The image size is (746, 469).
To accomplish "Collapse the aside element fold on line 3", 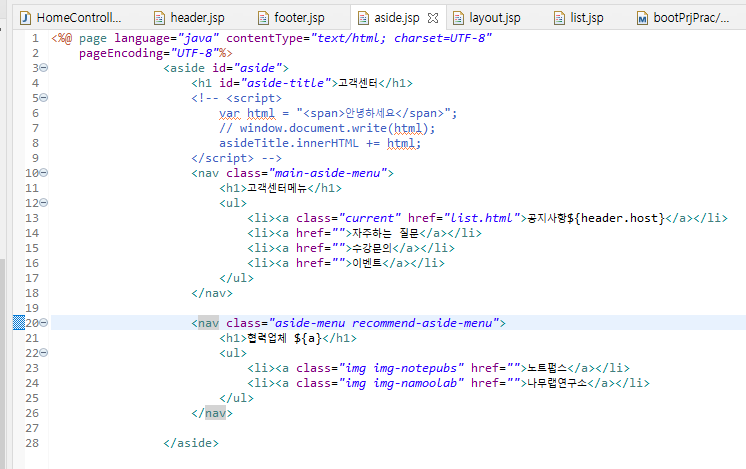I will click(44, 68).
